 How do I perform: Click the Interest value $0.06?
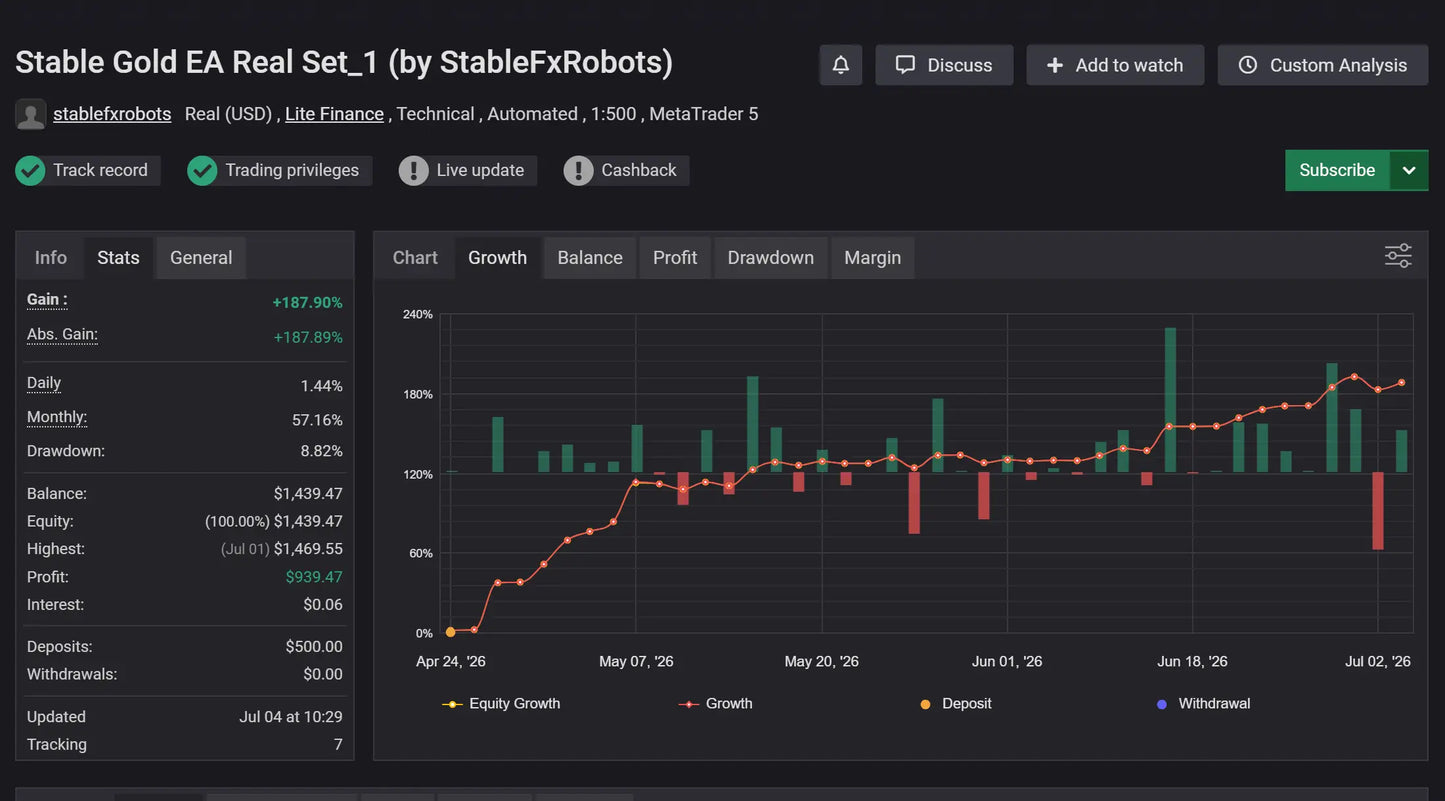323,605
